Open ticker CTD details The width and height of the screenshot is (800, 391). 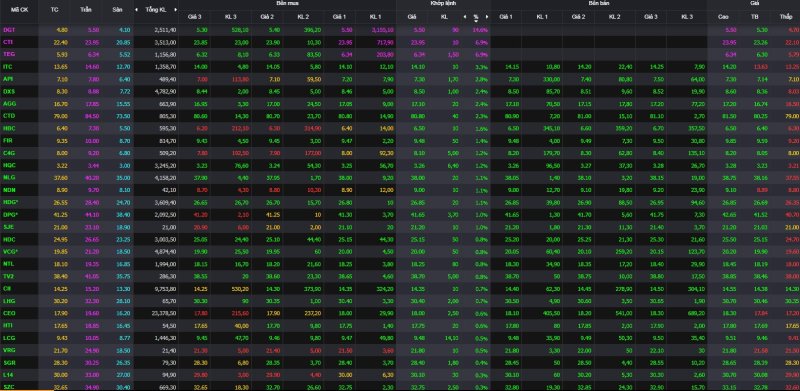tap(9, 116)
